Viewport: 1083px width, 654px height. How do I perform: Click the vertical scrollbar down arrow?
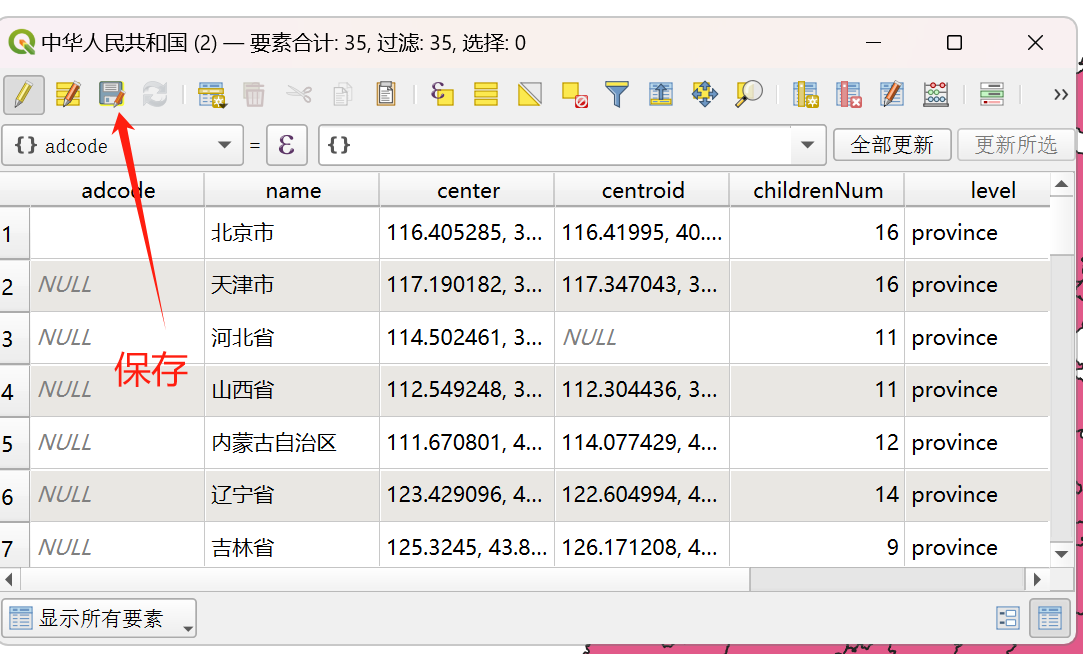1062,554
